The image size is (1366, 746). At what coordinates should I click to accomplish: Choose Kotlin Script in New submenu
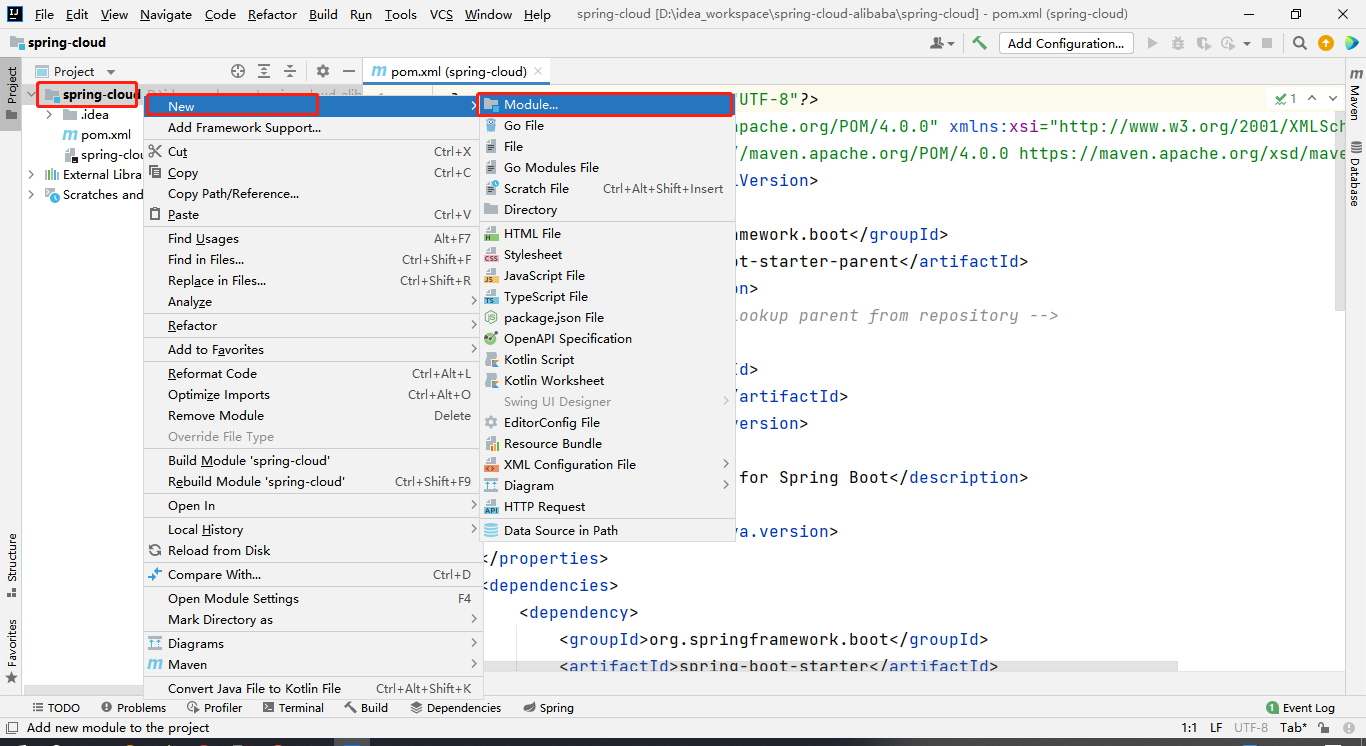coord(606,359)
